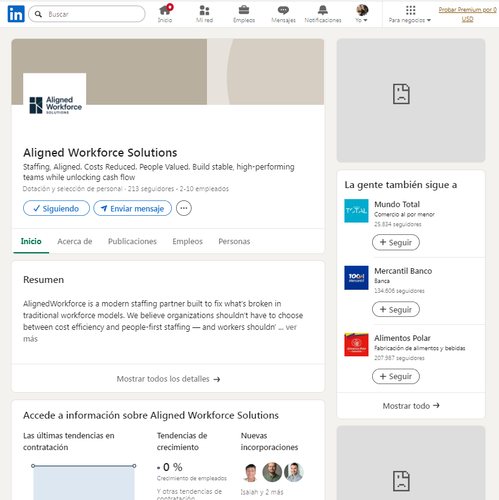The width and height of the screenshot is (499, 500).
Task: Follow Alimentos Polar with Seguir
Action: click(396, 376)
